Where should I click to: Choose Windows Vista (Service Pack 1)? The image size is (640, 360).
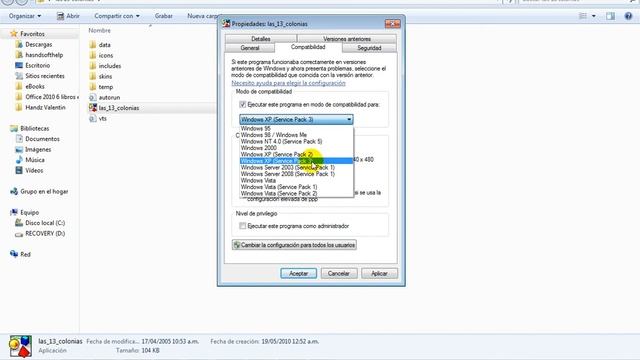[x=296, y=187]
